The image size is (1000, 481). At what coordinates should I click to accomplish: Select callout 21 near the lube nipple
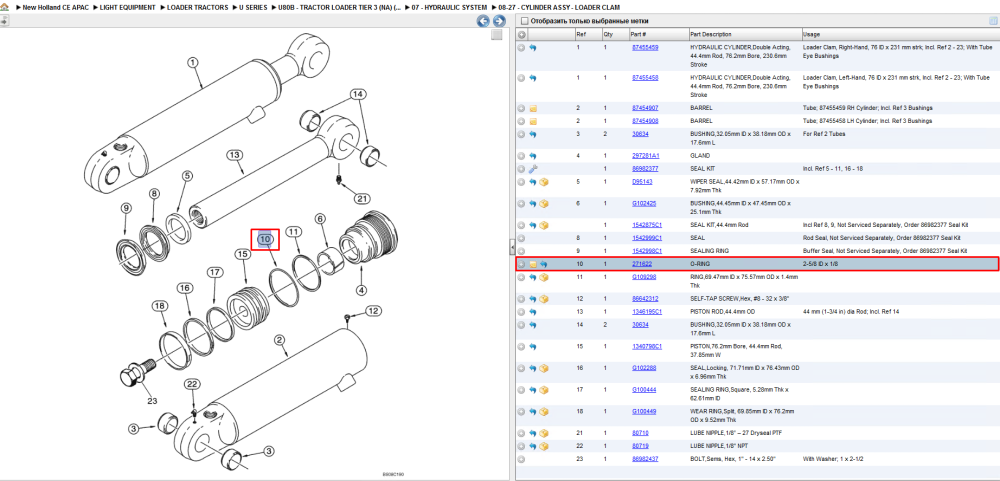[x=362, y=198]
